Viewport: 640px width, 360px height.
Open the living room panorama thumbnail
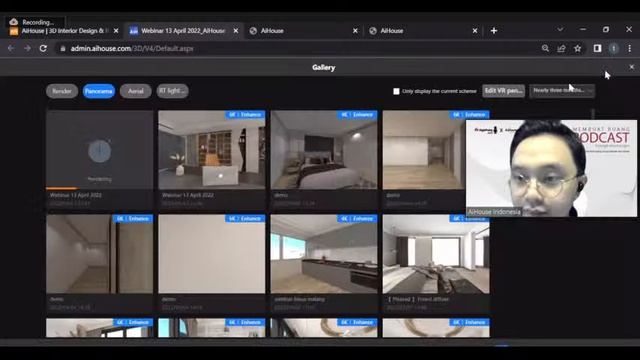(436, 254)
